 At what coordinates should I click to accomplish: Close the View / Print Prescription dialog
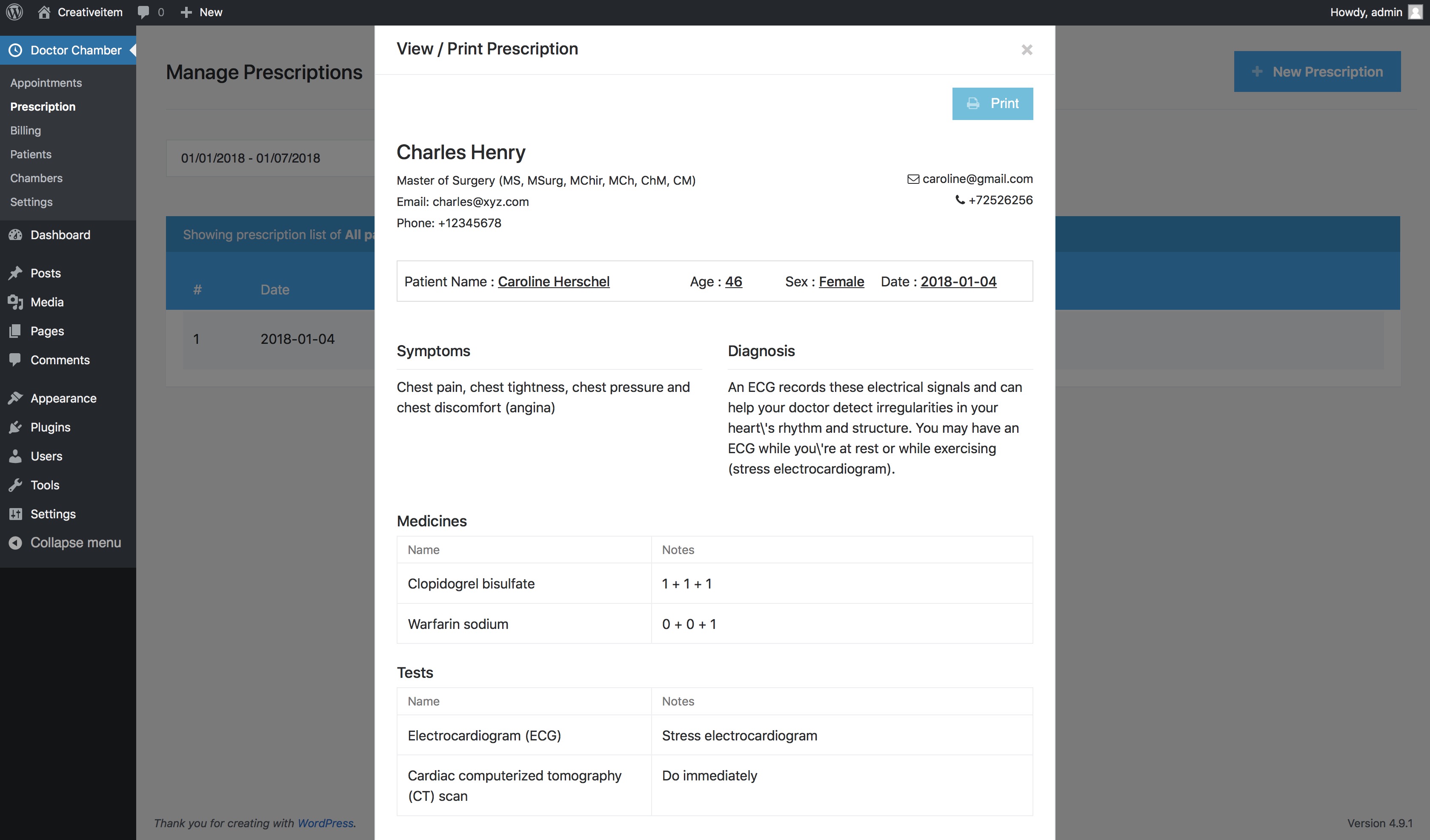(x=1027, y=50)
